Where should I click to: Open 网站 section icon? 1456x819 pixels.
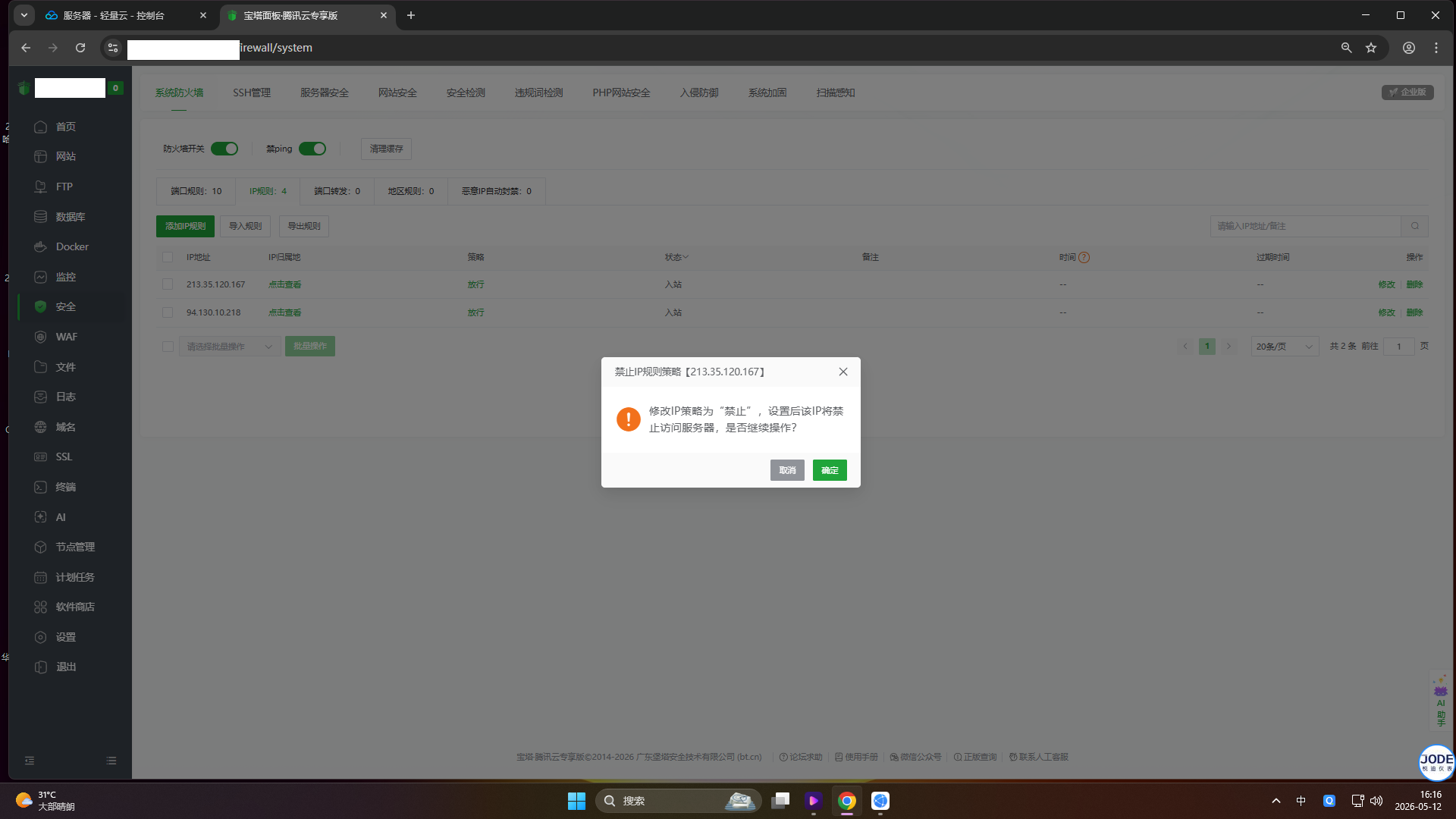pyautogui.click(x=41, y=156)
